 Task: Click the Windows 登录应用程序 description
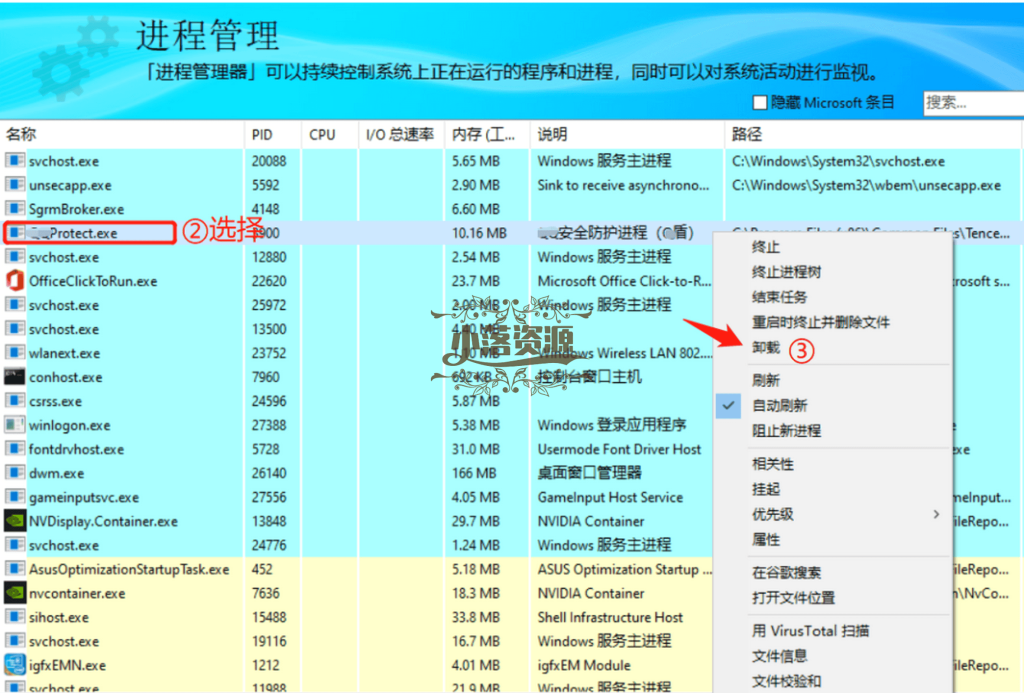click(612, 425)
